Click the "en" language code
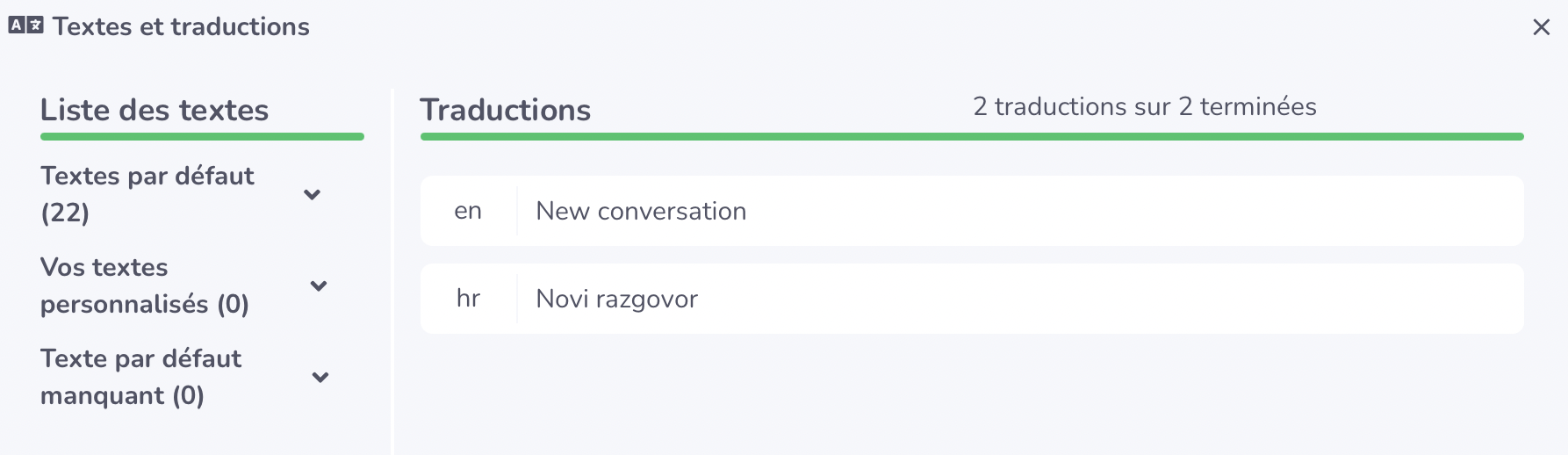The height and width of the screenshot is (455, 1568). tap(468, 211)
